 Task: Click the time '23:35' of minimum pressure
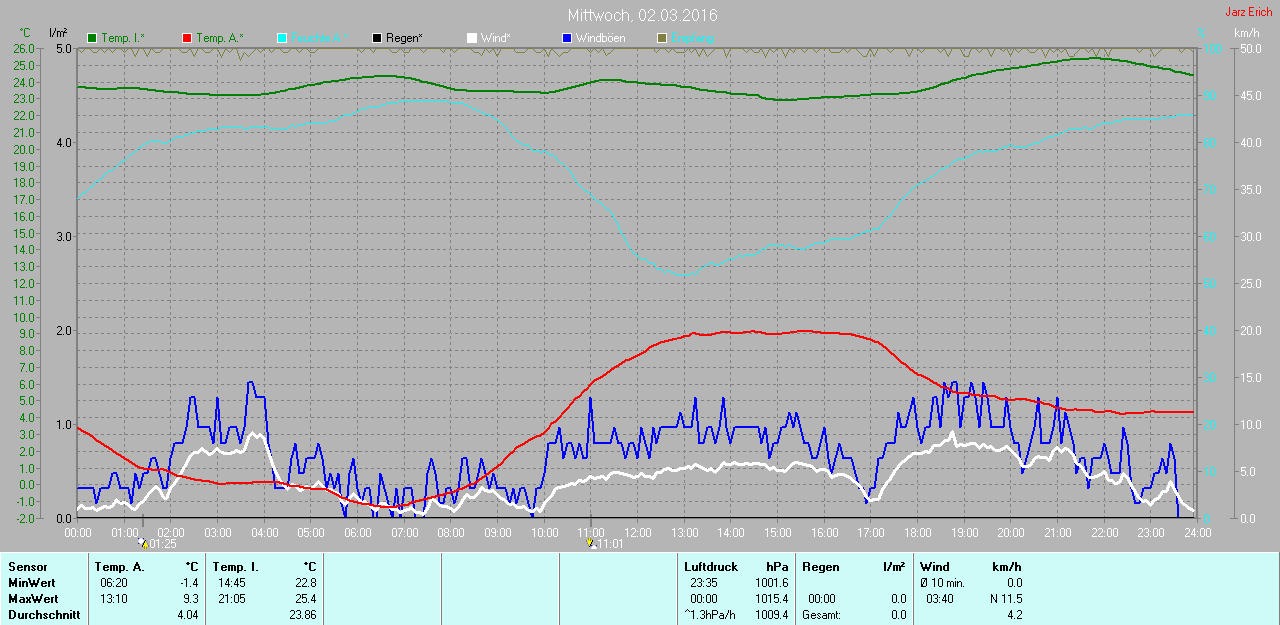coord(704,583)
